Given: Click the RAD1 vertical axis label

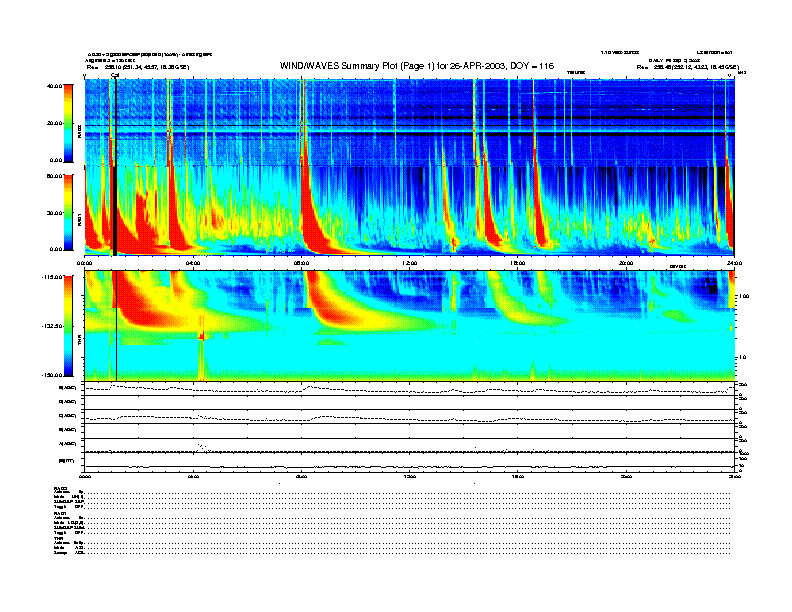Looking at the screenshot, I should coord(79,219).
